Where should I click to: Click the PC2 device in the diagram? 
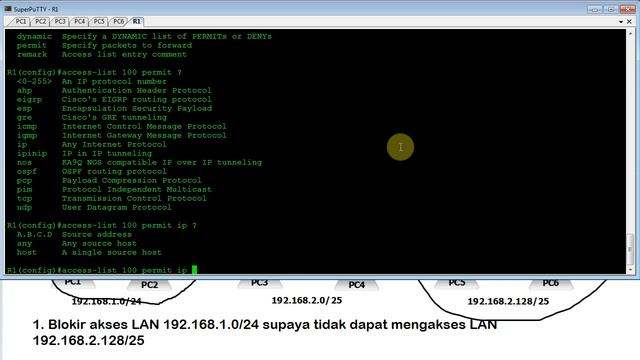(x=149, y=285)
